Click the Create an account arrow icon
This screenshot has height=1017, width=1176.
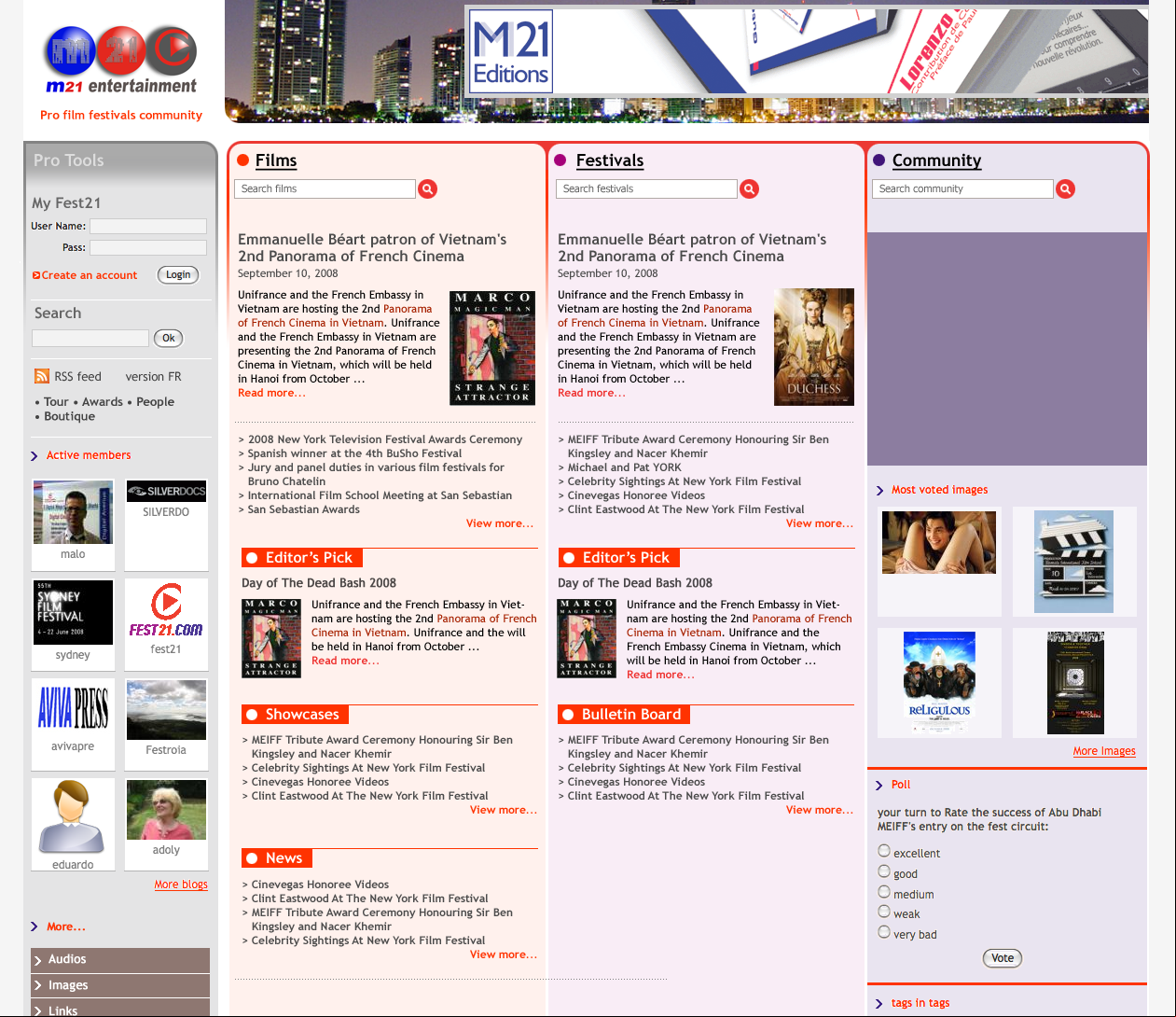click(36, 275)
